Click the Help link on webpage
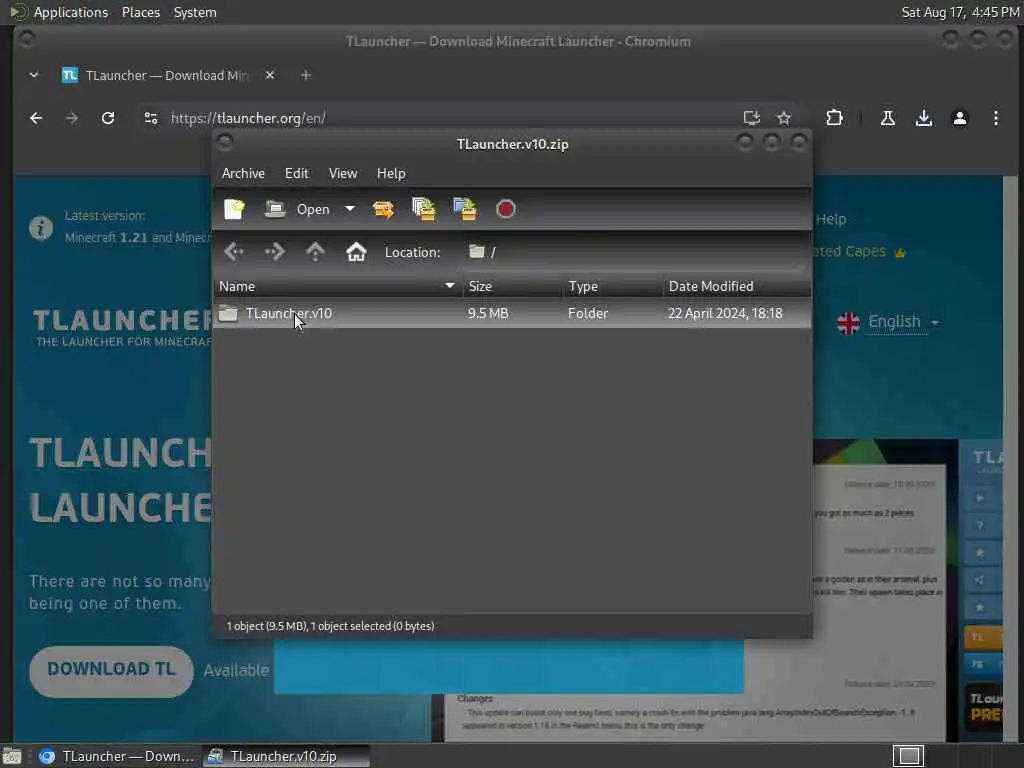The height and width of the screenshot is (768, 1024). pos(831,219)
